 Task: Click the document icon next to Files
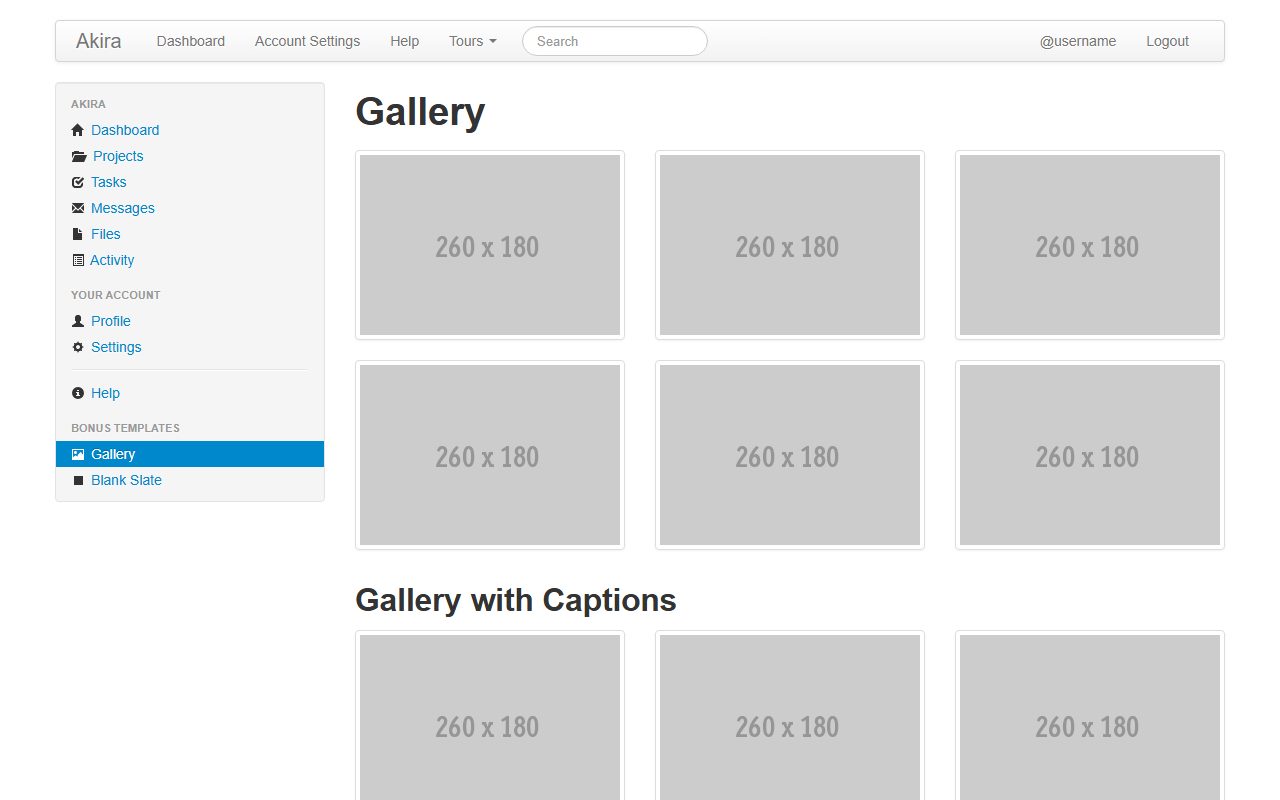point(78,234)
